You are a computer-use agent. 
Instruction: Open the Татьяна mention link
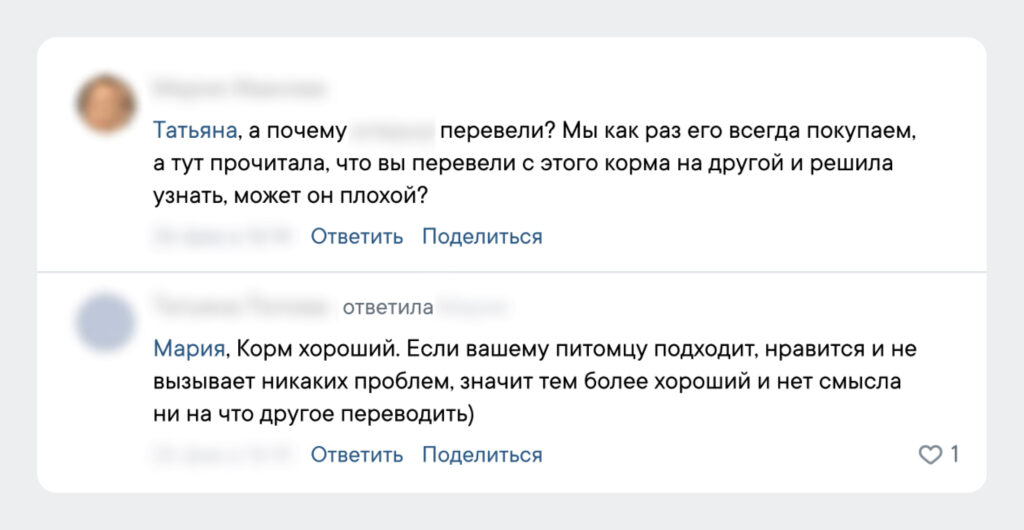195,131
